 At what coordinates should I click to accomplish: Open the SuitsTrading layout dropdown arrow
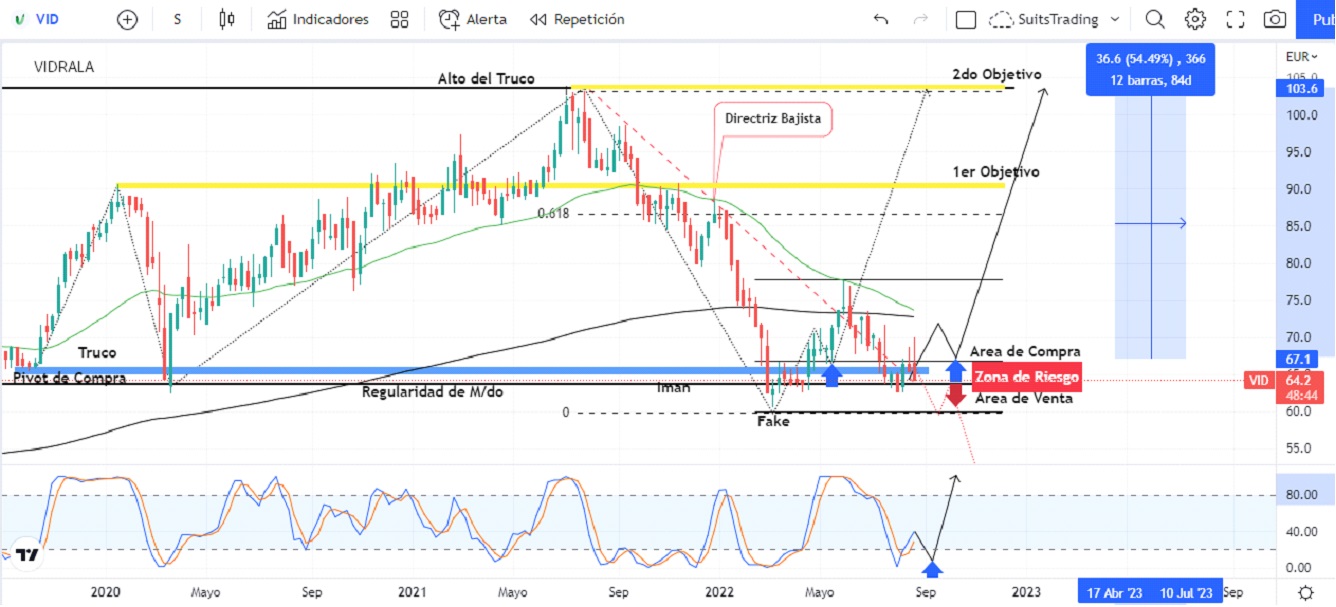click(x=1115, y=19)
